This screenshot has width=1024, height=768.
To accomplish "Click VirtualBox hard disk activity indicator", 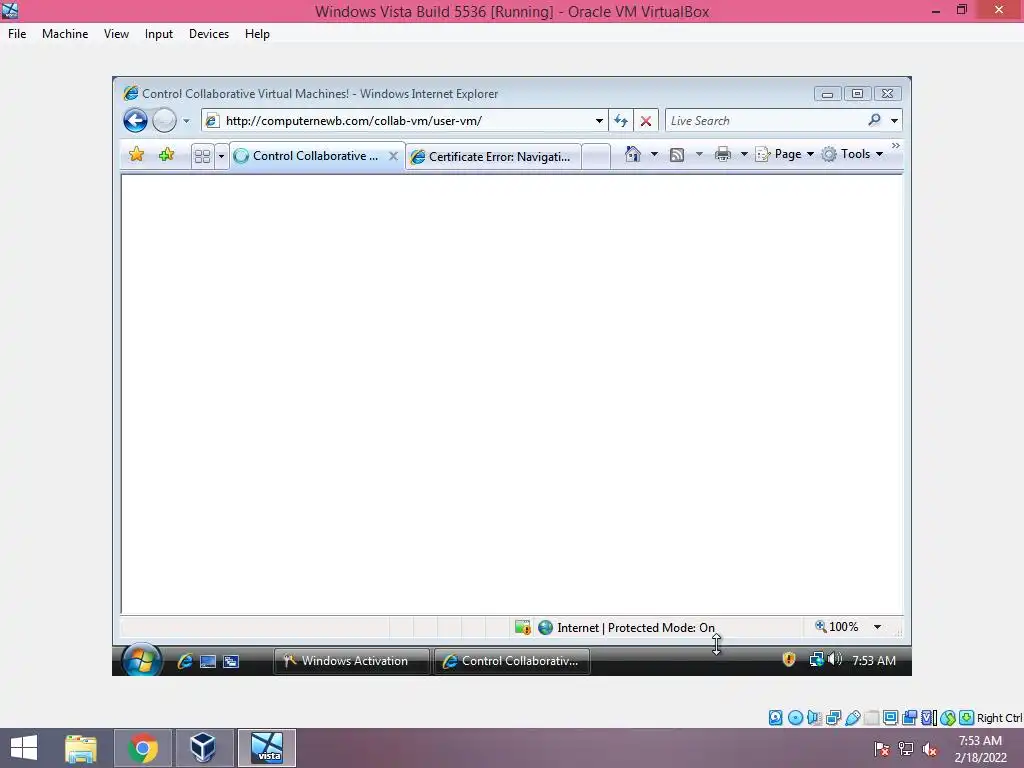I will coord(775,718).
